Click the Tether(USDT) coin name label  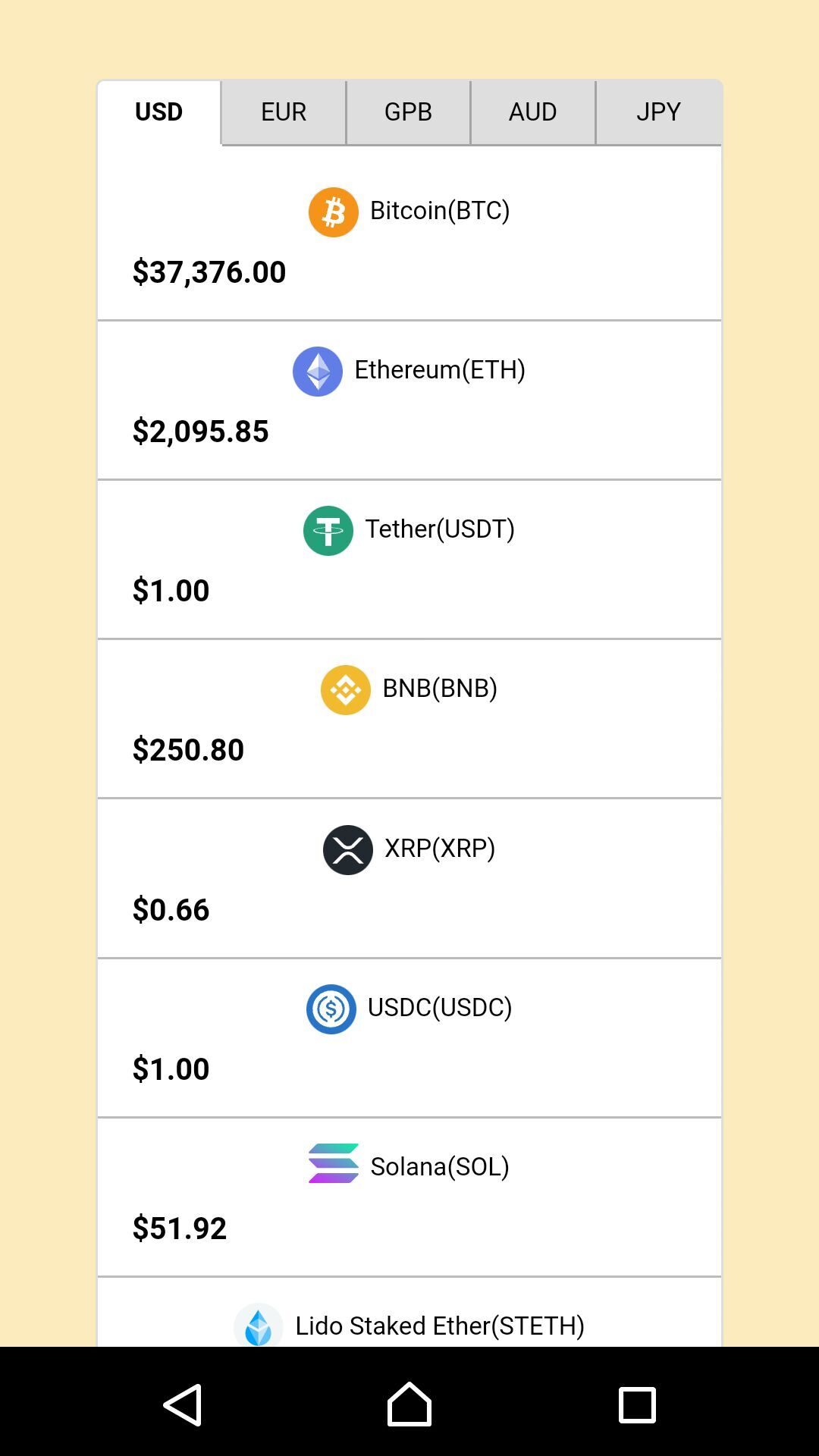point(440,529)
